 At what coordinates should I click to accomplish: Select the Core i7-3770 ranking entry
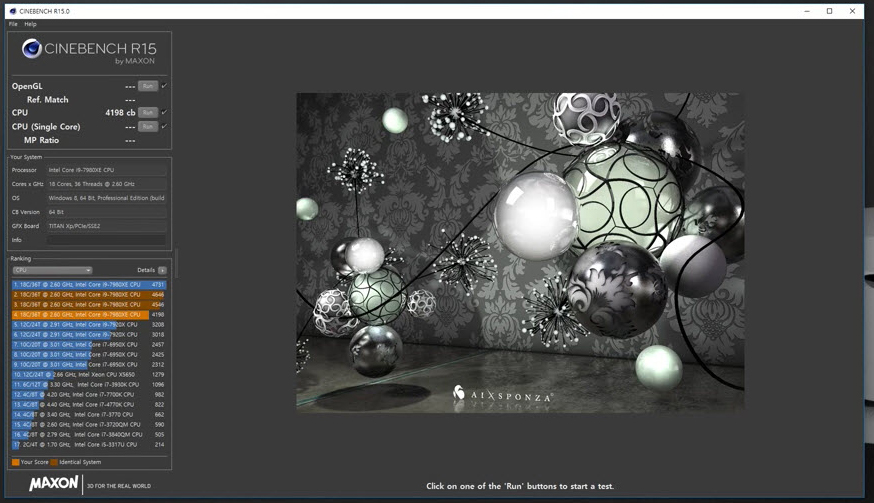[89, 414]
